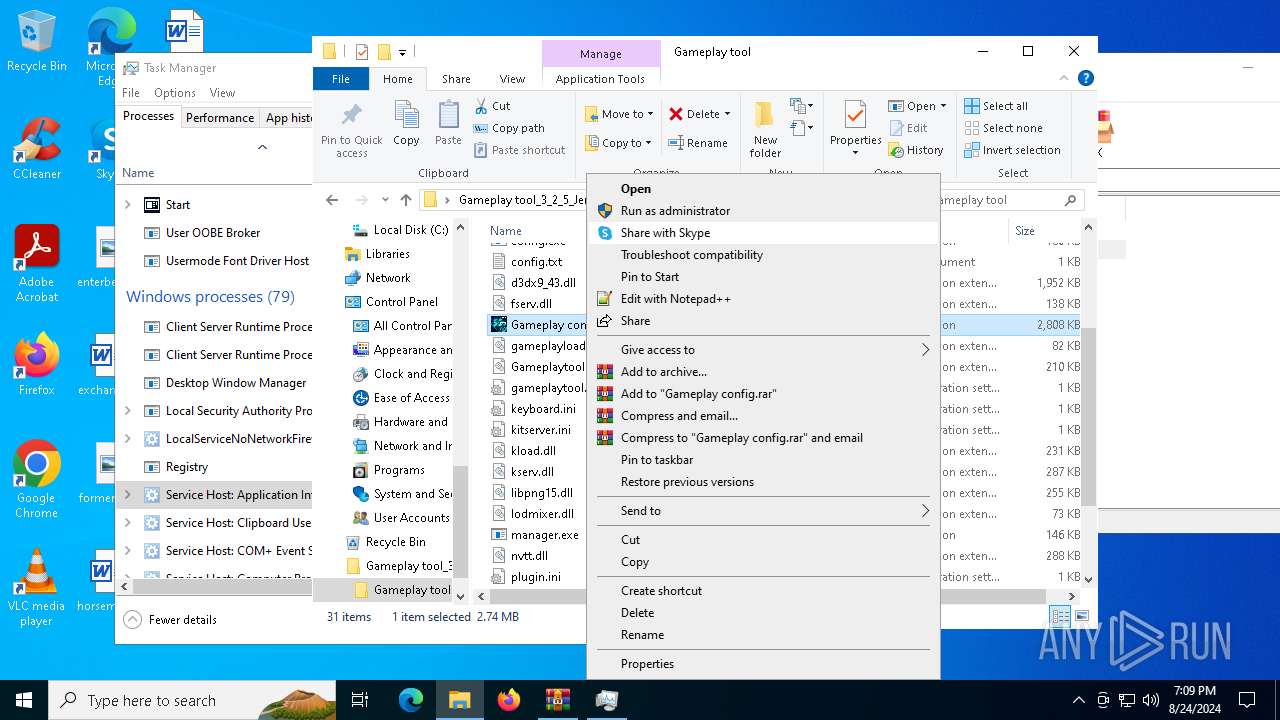Switch to large icons view button
Viewport: 1280px width, 720px height.
pyautogui.click(x=1081, y=616)
